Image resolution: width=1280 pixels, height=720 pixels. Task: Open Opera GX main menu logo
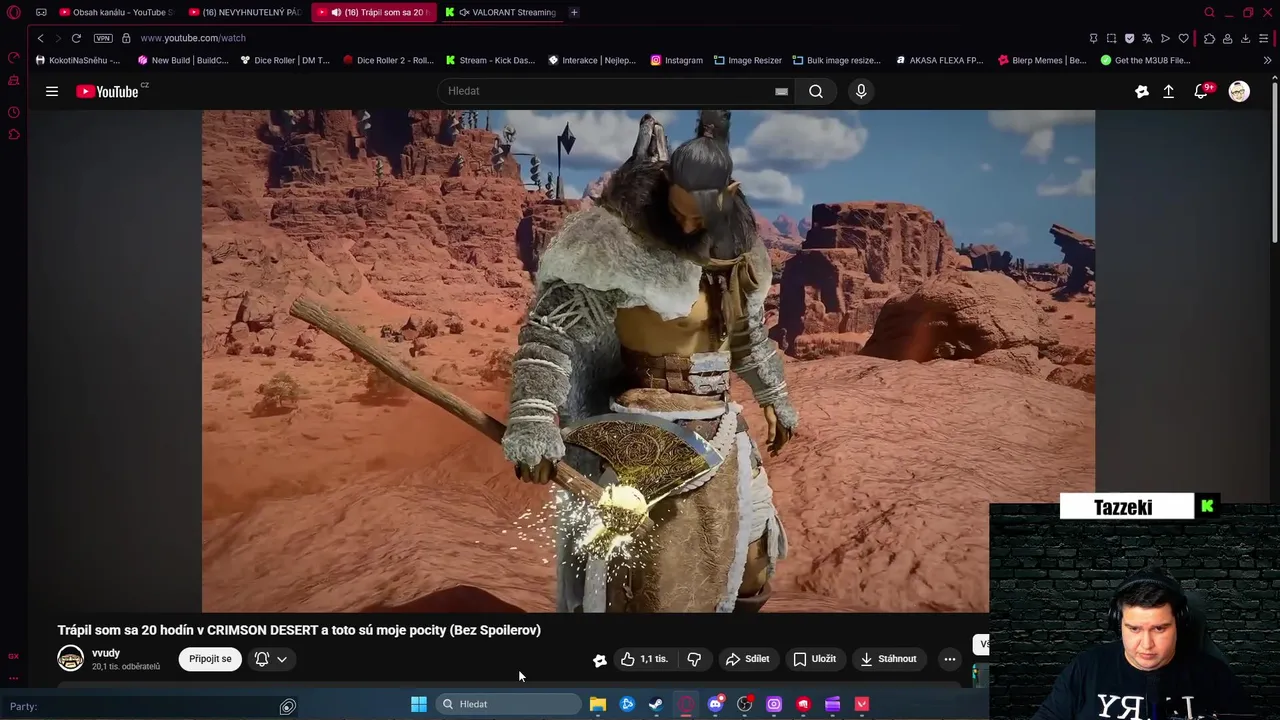coord(14,13)
